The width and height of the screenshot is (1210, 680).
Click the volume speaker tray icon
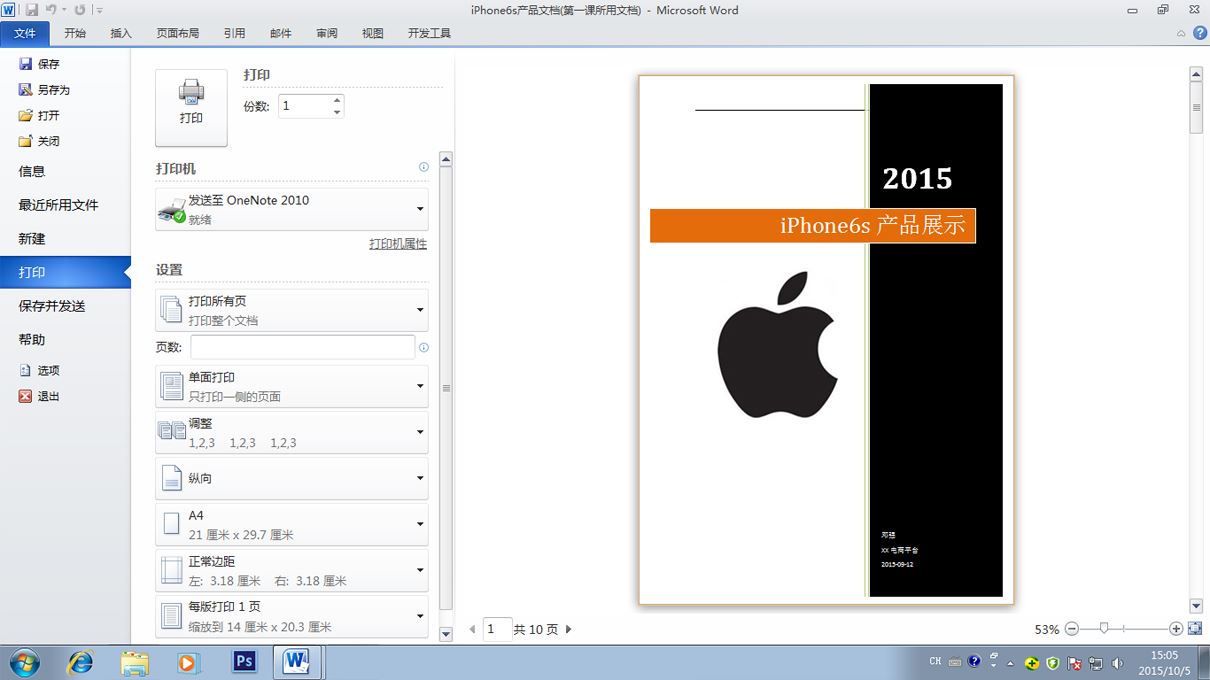1117,662
